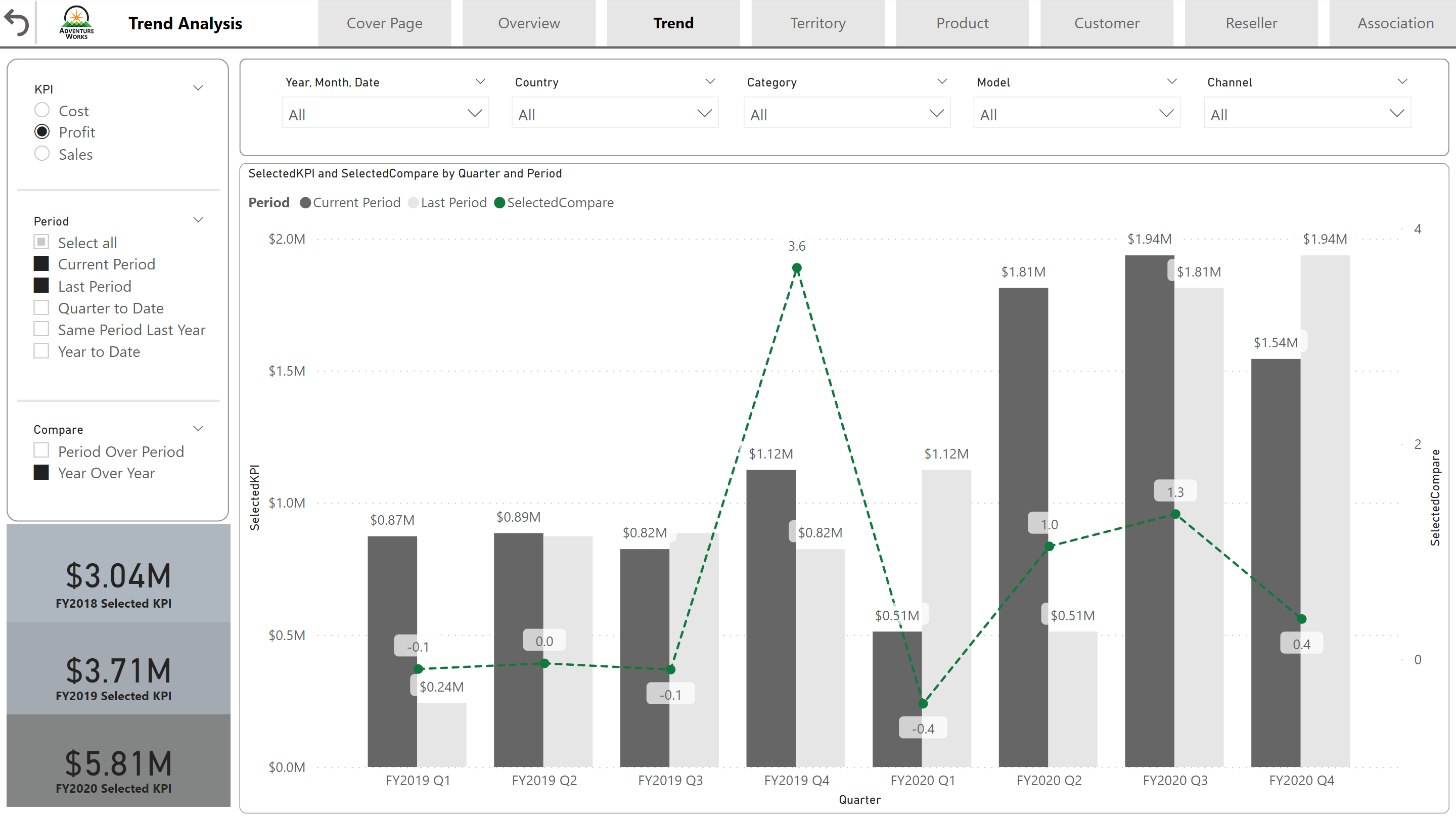Click the back arrow icon

pyautogui.click(x=16, y=23)
